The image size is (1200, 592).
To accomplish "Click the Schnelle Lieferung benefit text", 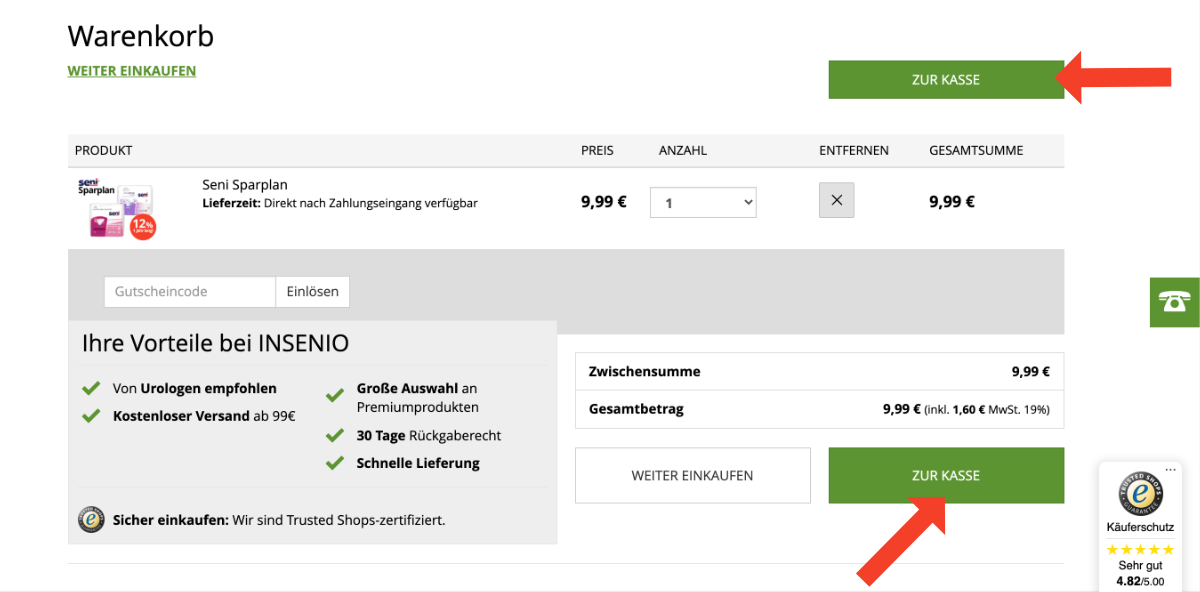I will [418, 463].
